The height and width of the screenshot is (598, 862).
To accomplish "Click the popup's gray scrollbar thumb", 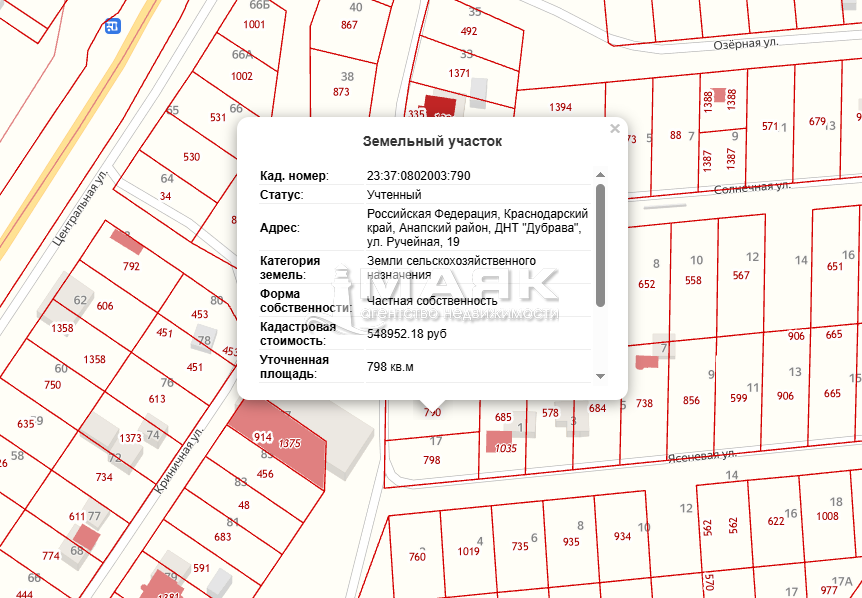I will (600, 243).
